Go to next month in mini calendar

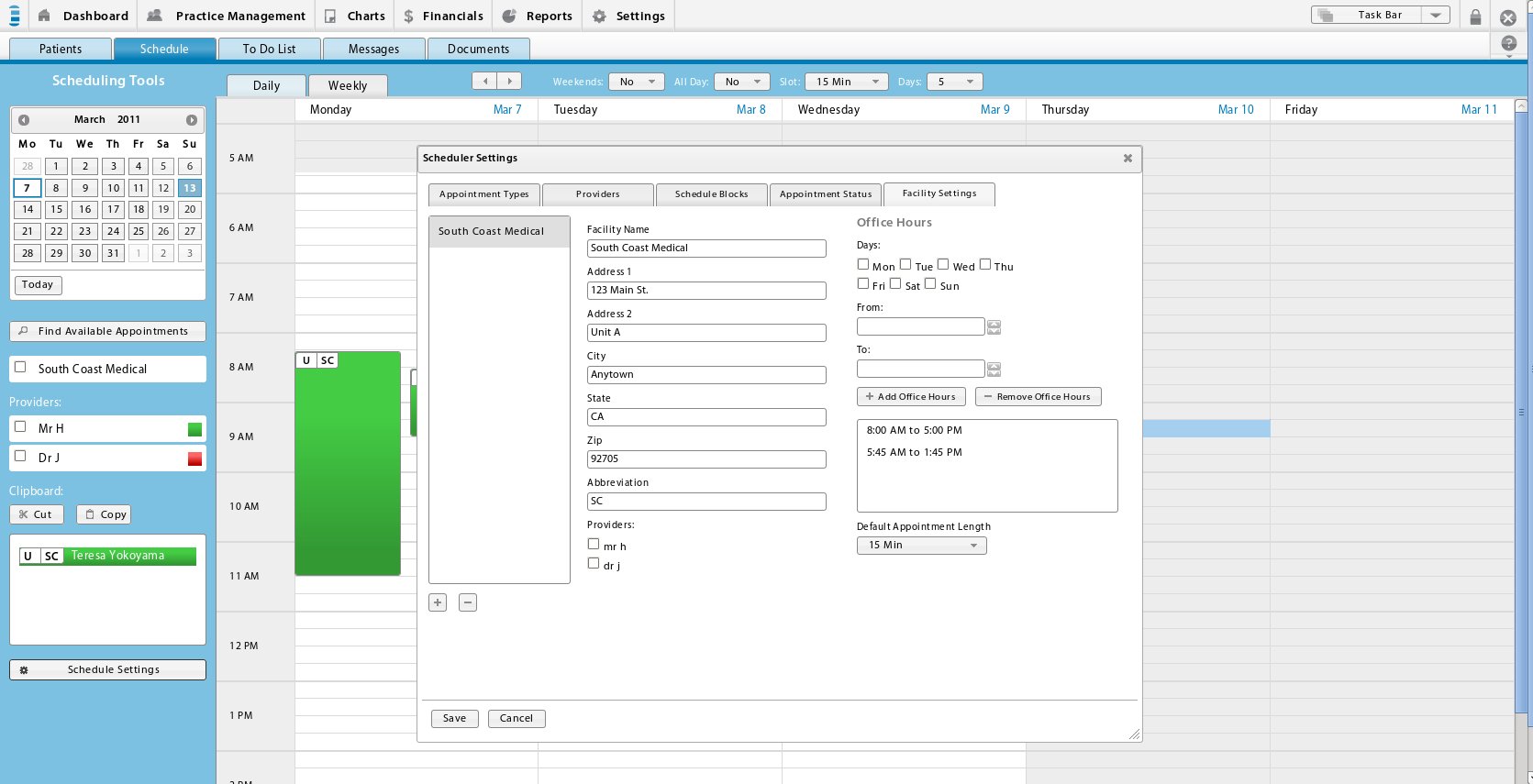click(192, 120)
